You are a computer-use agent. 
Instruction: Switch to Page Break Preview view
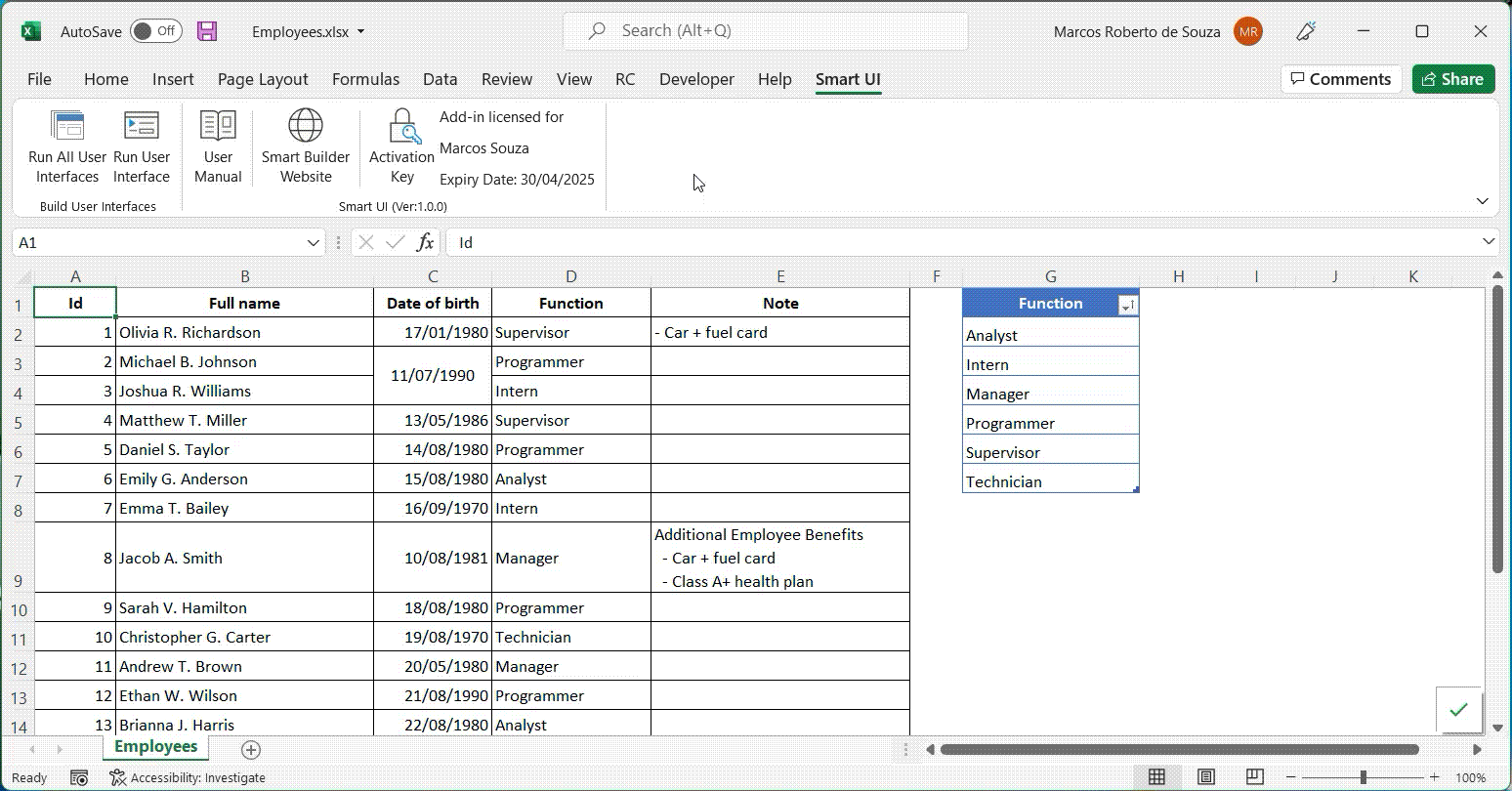(x=1255, y=777)
